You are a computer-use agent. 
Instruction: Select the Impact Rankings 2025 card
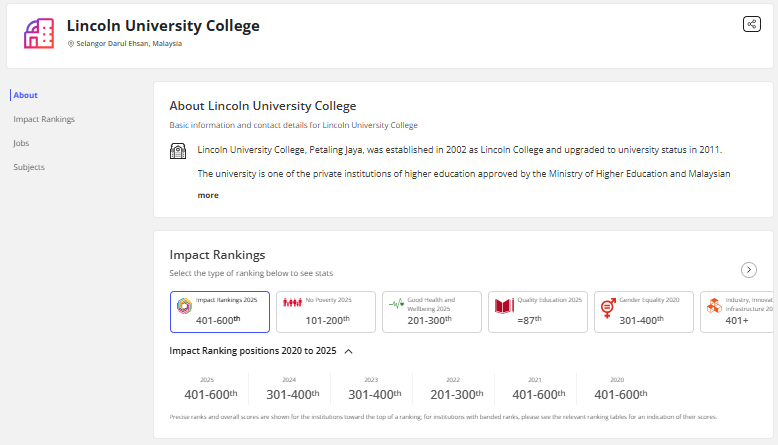pyautogui.click(x=220, y=312)
